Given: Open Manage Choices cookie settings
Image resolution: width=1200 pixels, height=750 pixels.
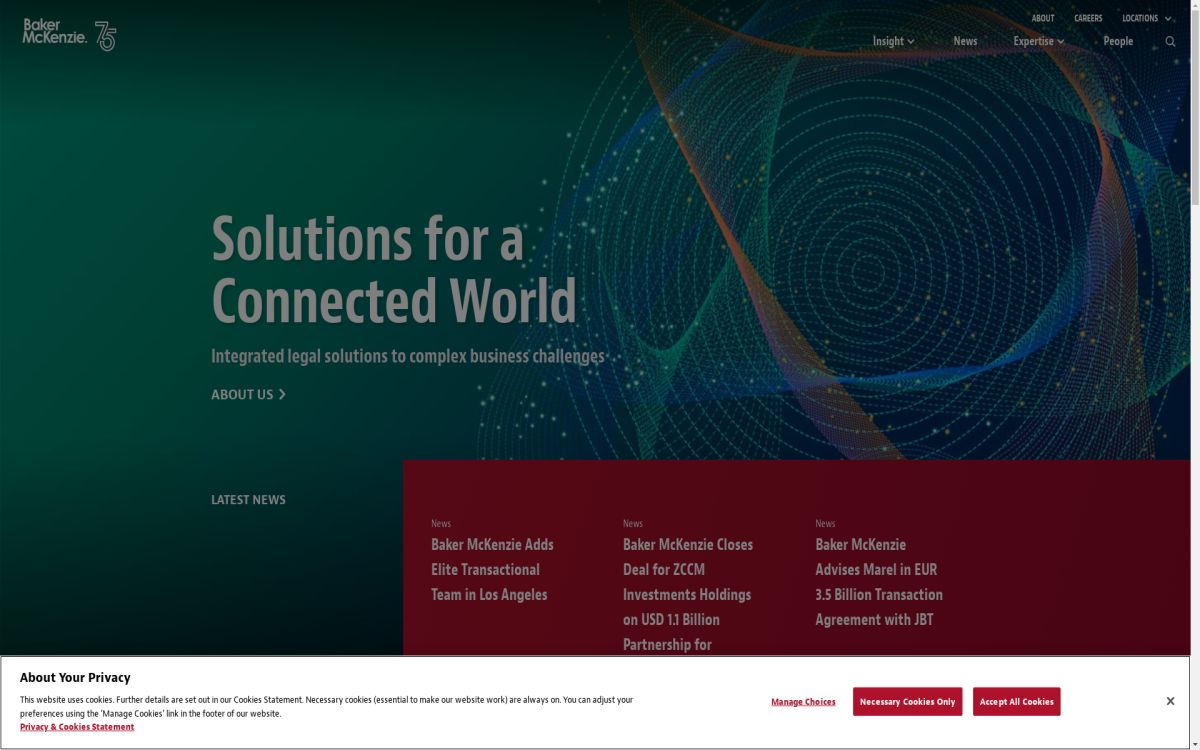Looking at the screenshot, I should tap(803, 702).
